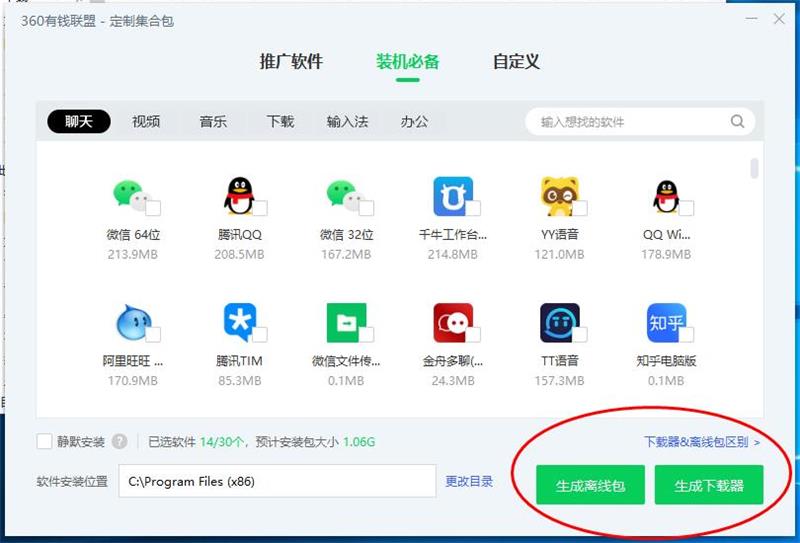This screenshot has width=800, height=543.
Task: Open the 下载器&离线包区别 link
Action: pyautogui.click(x=702, y=442)
